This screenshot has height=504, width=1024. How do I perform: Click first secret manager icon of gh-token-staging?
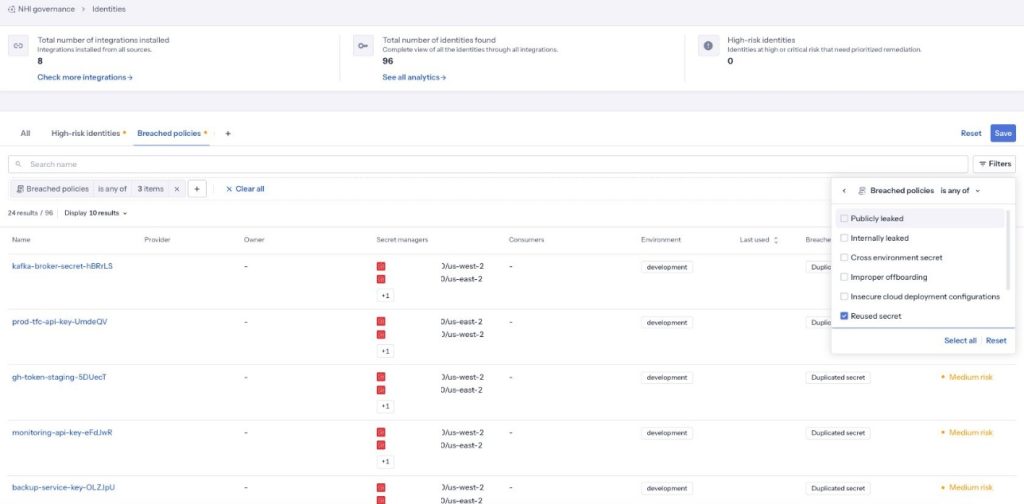pos(381,377)
